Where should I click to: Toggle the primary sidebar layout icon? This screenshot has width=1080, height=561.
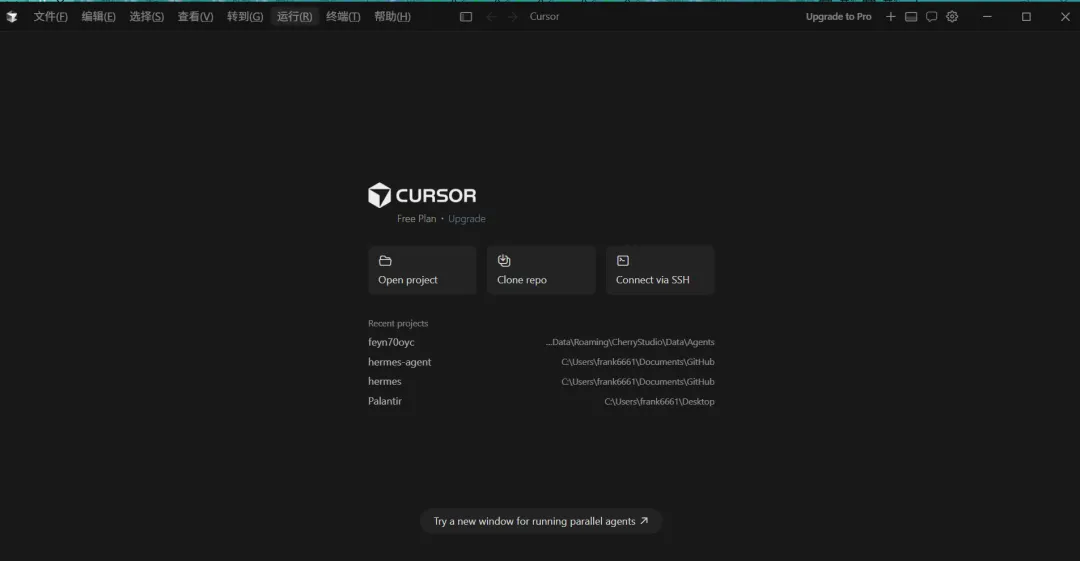point(466,17)
